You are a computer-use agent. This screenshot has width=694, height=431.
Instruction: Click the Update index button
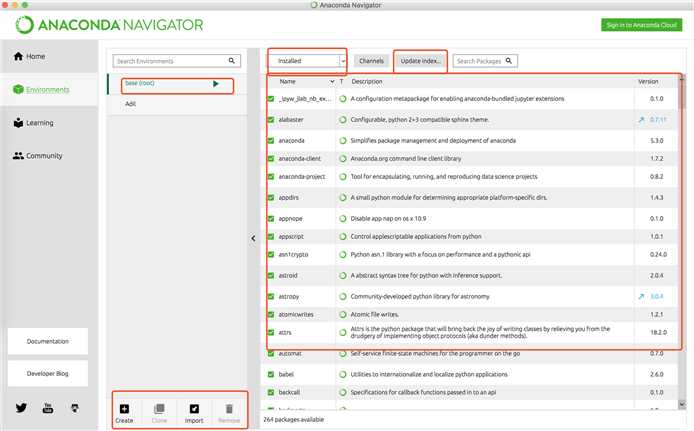(x=420, y=61)
